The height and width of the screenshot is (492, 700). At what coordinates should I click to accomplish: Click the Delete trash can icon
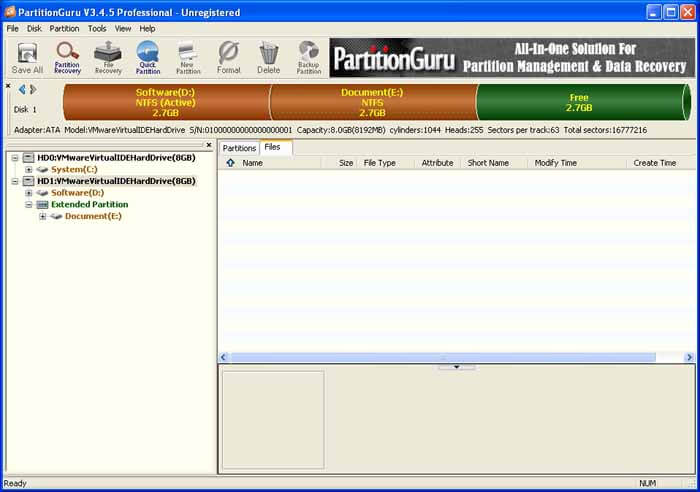[269, 58]
